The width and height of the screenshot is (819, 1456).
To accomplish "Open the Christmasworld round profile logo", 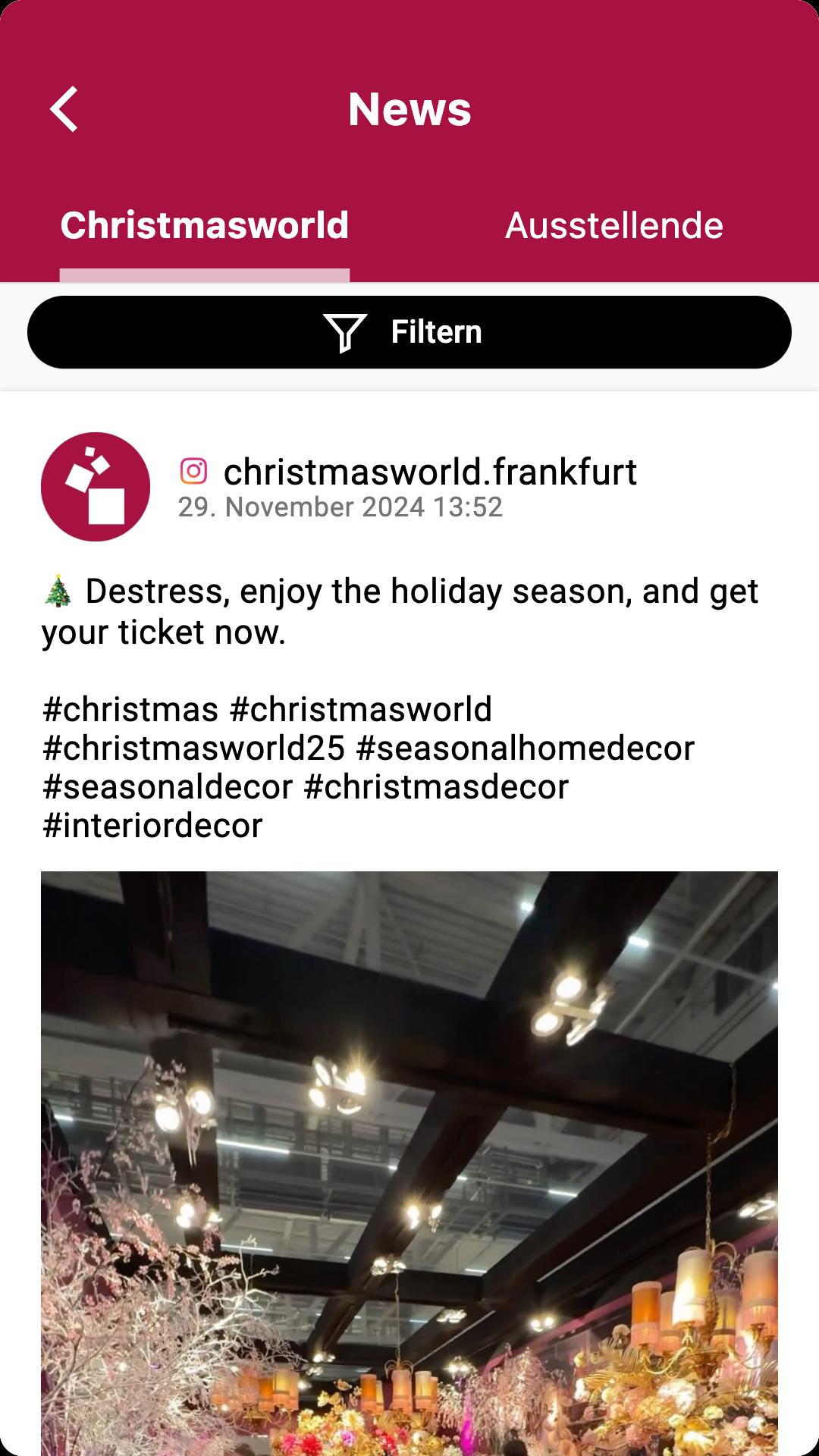I will 96,487.
